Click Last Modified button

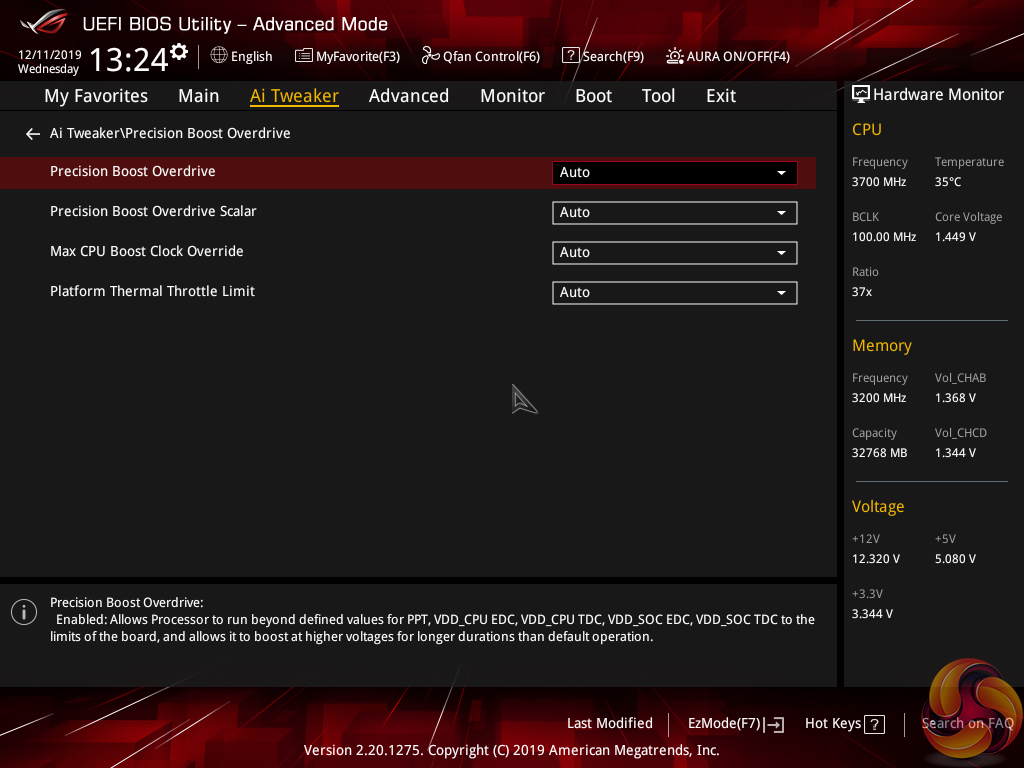click(x=609, y=724)
